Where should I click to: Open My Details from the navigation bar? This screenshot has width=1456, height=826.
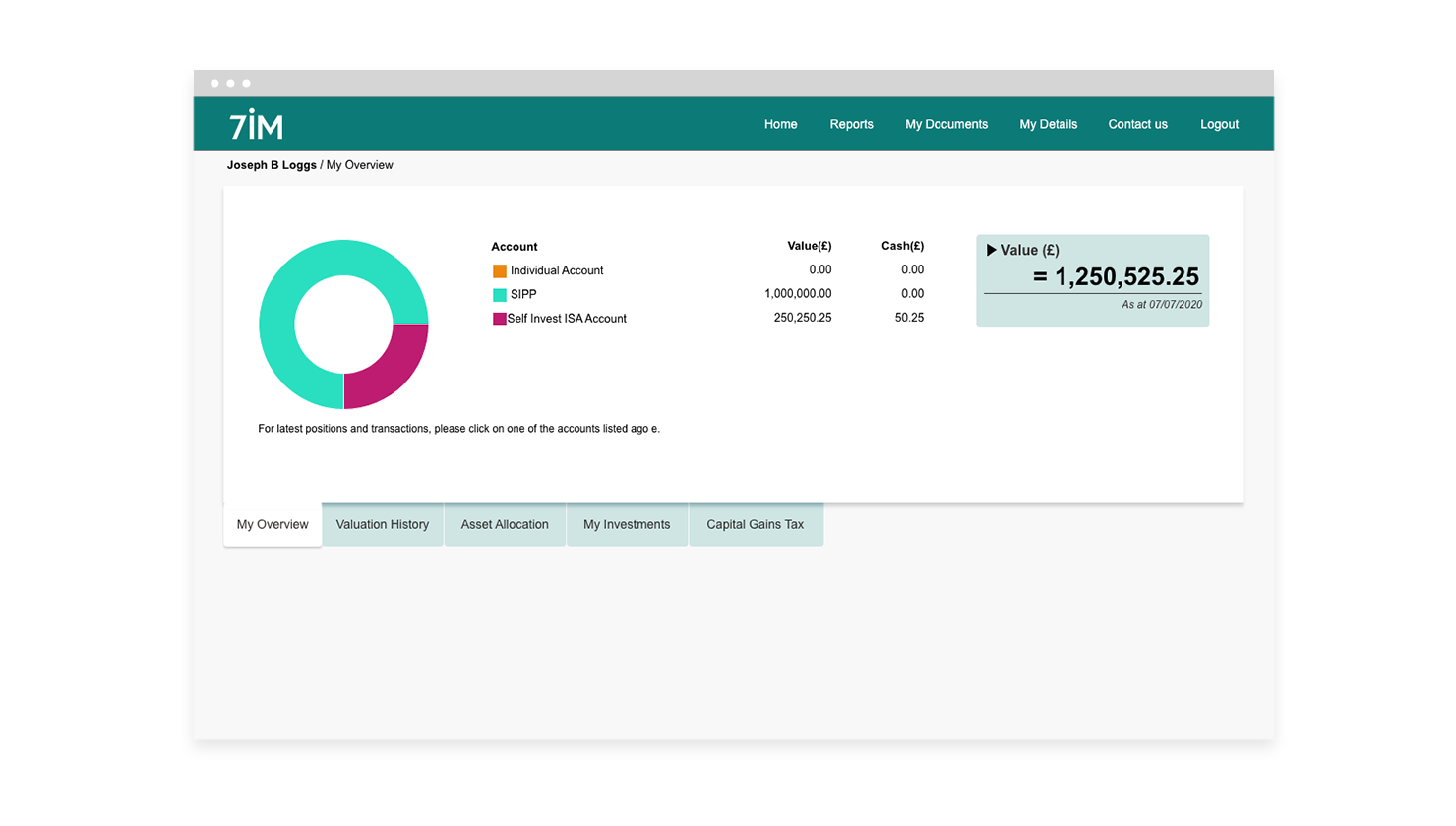coord(1048,124)
